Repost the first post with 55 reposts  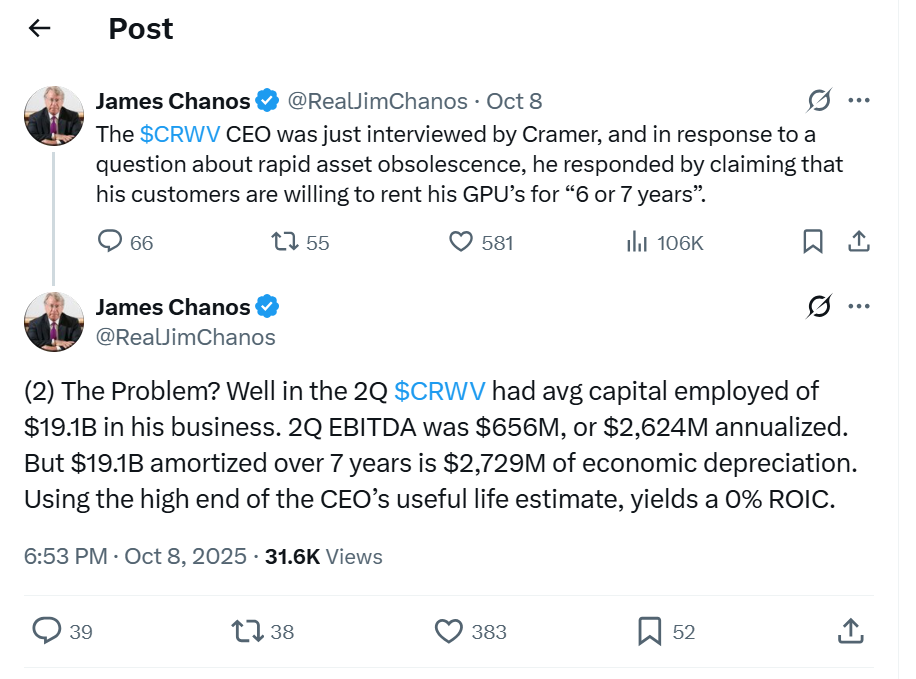point(284,242)
